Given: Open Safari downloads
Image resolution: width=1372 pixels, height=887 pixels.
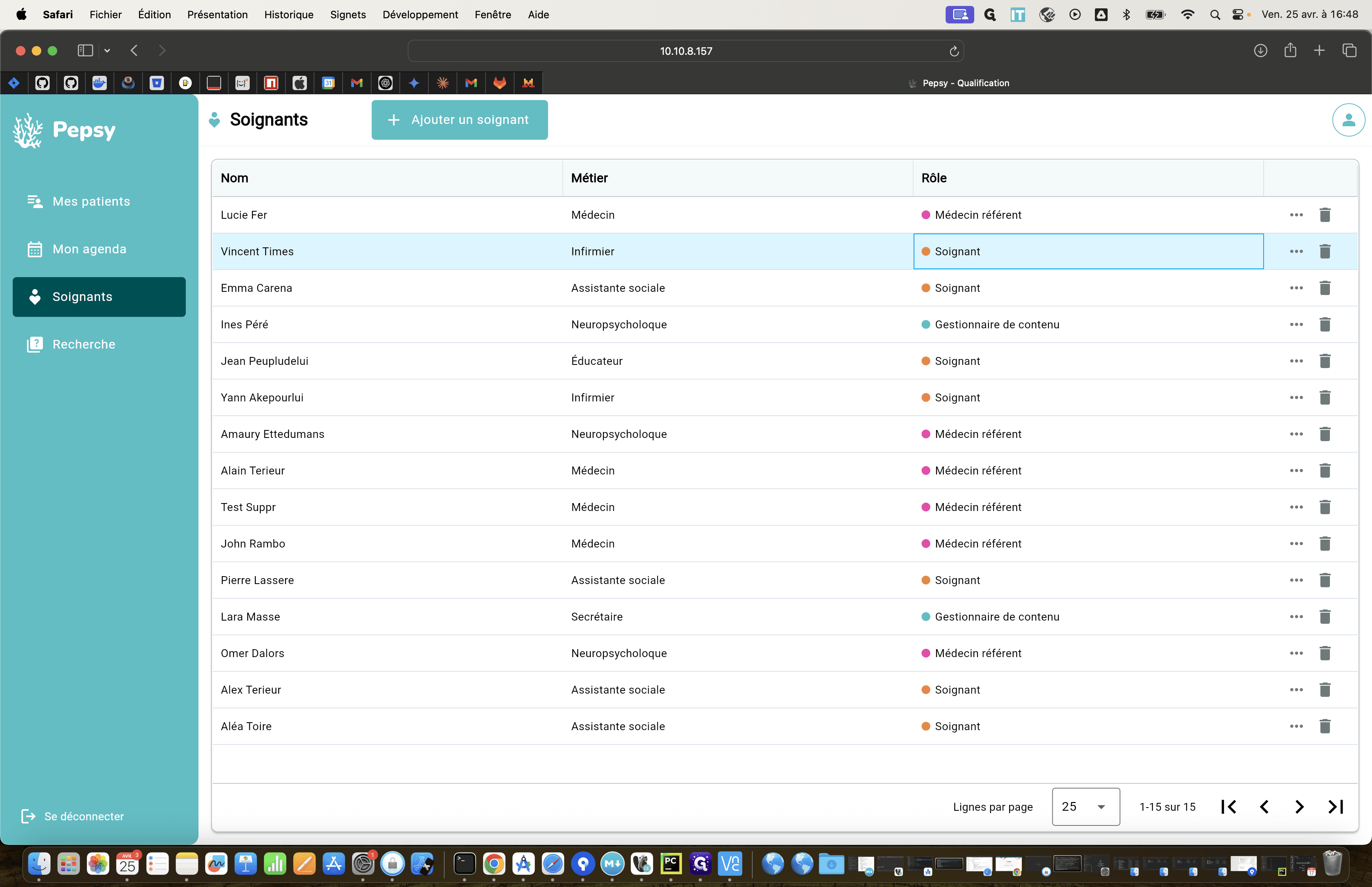Looking at the screenshot, I should pos(1260,51).
